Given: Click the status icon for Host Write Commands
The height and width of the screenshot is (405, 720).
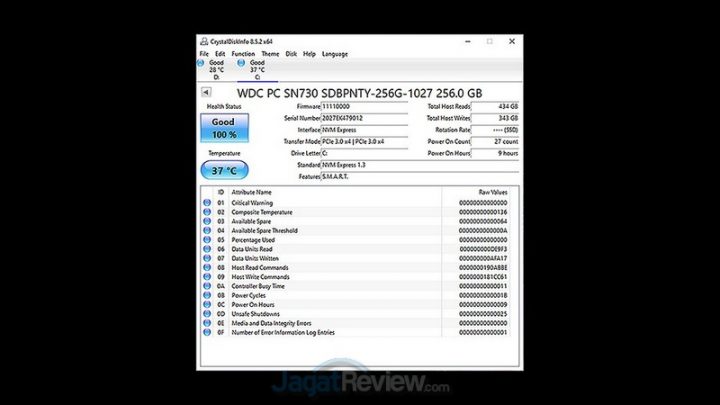Looking at the screenshot, I should click(207, 277).
